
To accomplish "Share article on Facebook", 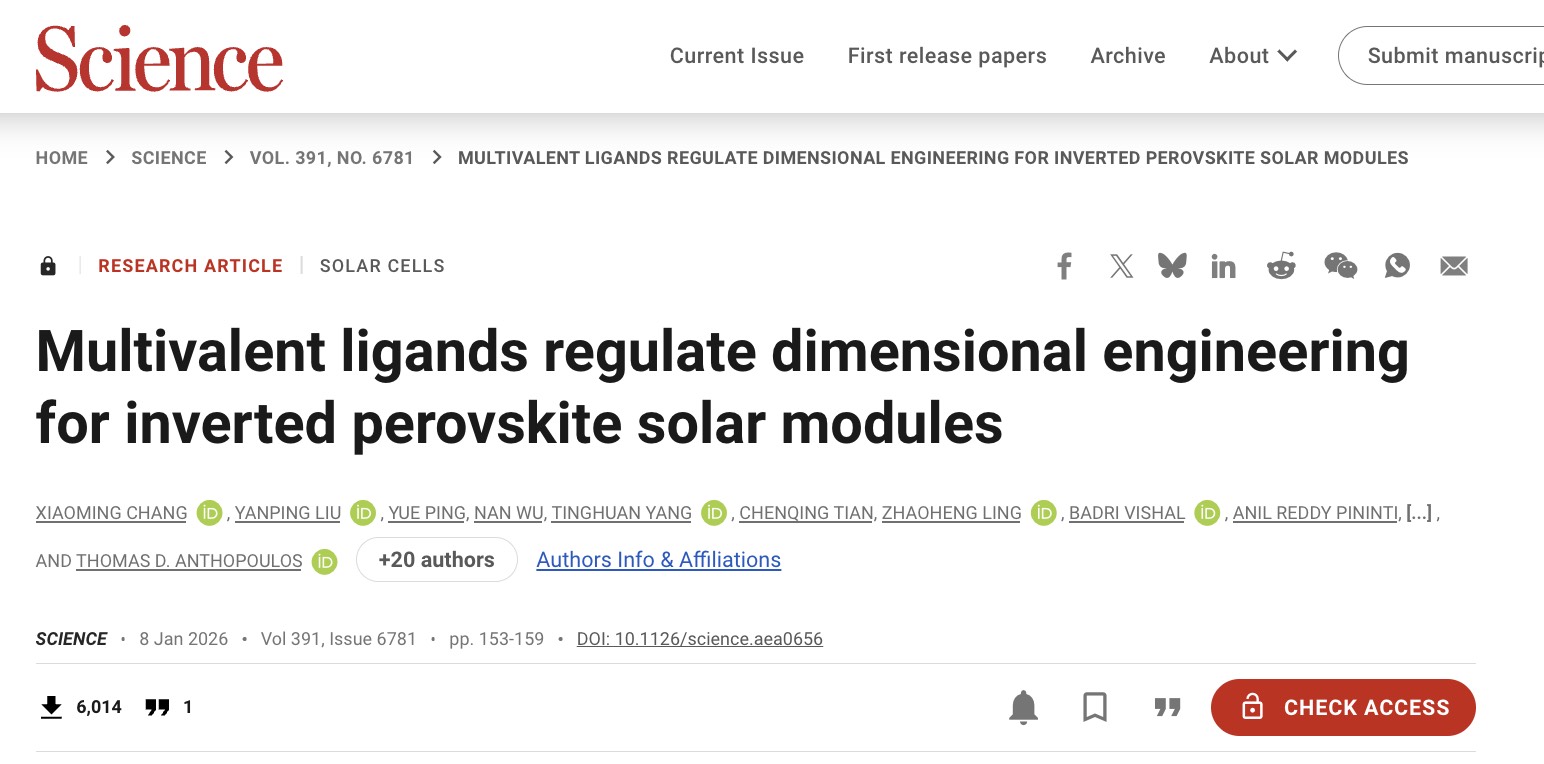I will coord(1064,266).
